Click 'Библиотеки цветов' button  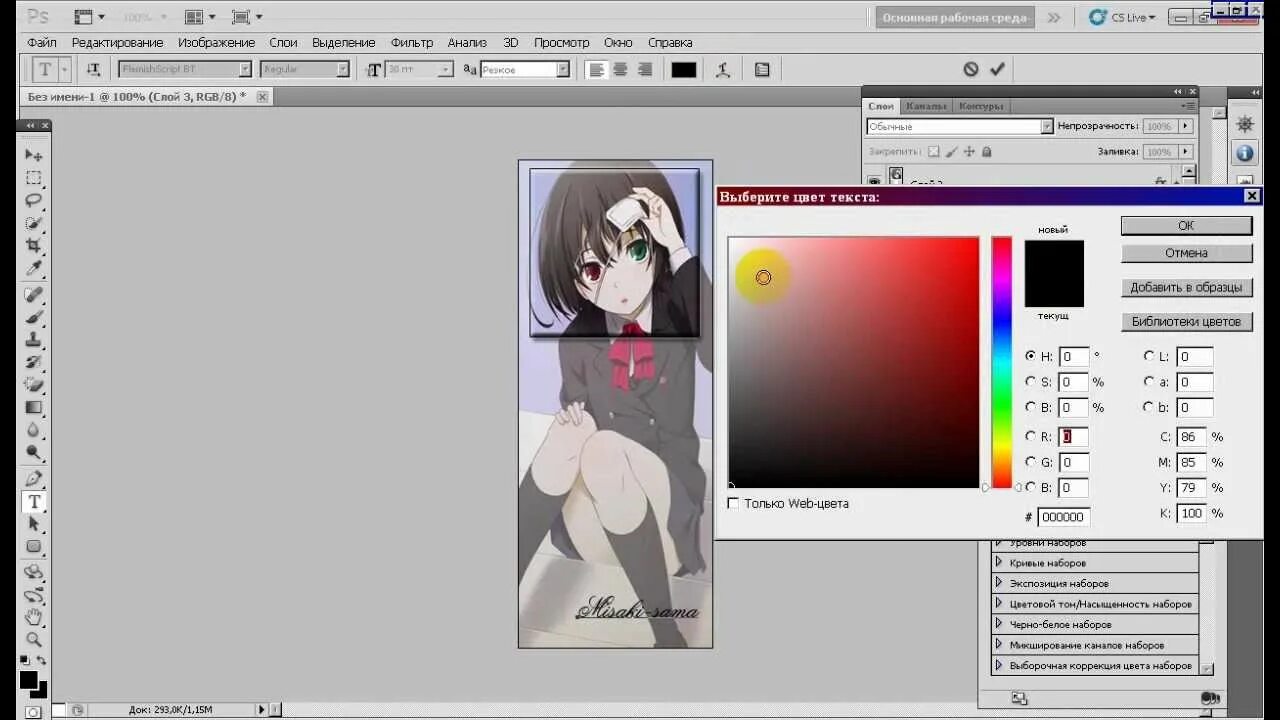[1186, 321]
